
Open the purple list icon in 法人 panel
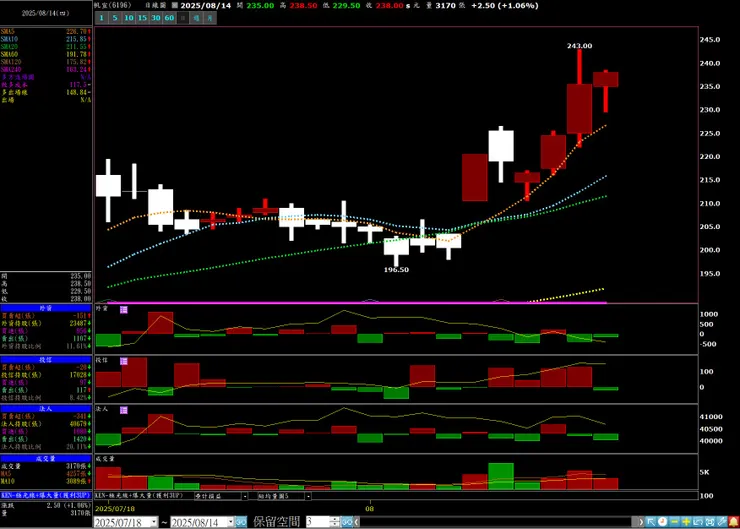click(124, 410)
